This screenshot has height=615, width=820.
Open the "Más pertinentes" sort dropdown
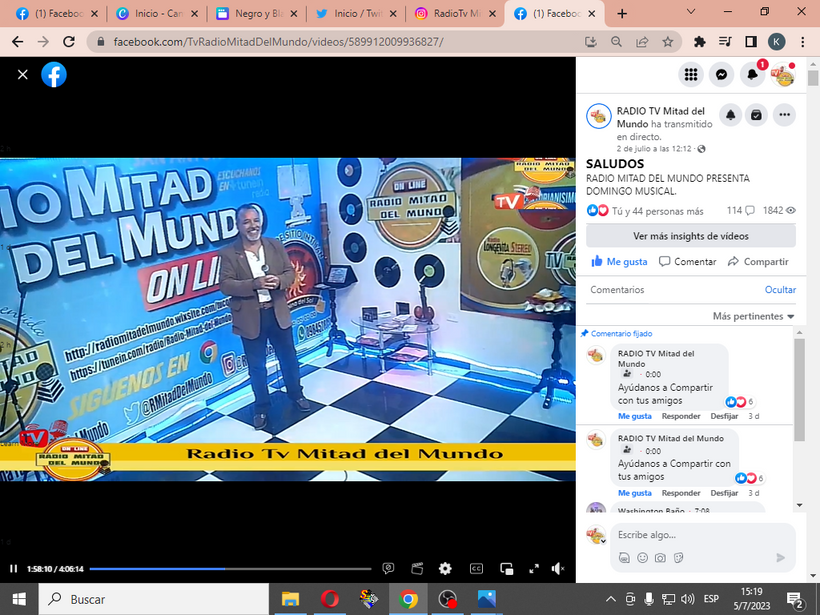[754, 316]
